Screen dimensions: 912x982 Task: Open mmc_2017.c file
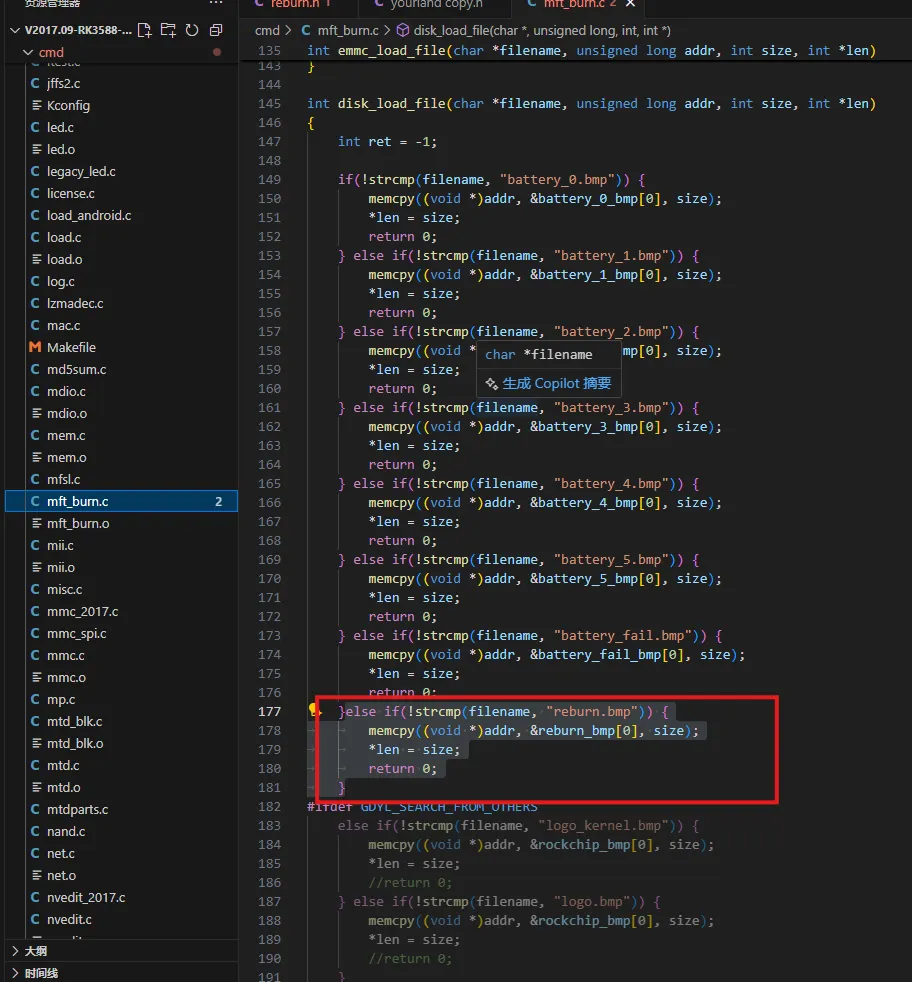[122, 611]
